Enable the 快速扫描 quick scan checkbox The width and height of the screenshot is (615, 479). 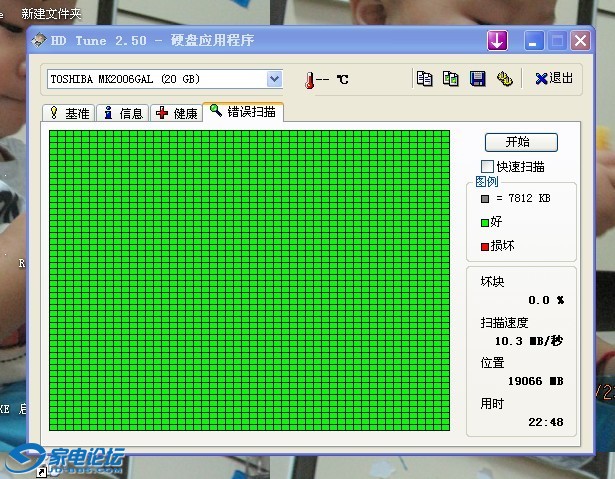(x=487, y=166)
